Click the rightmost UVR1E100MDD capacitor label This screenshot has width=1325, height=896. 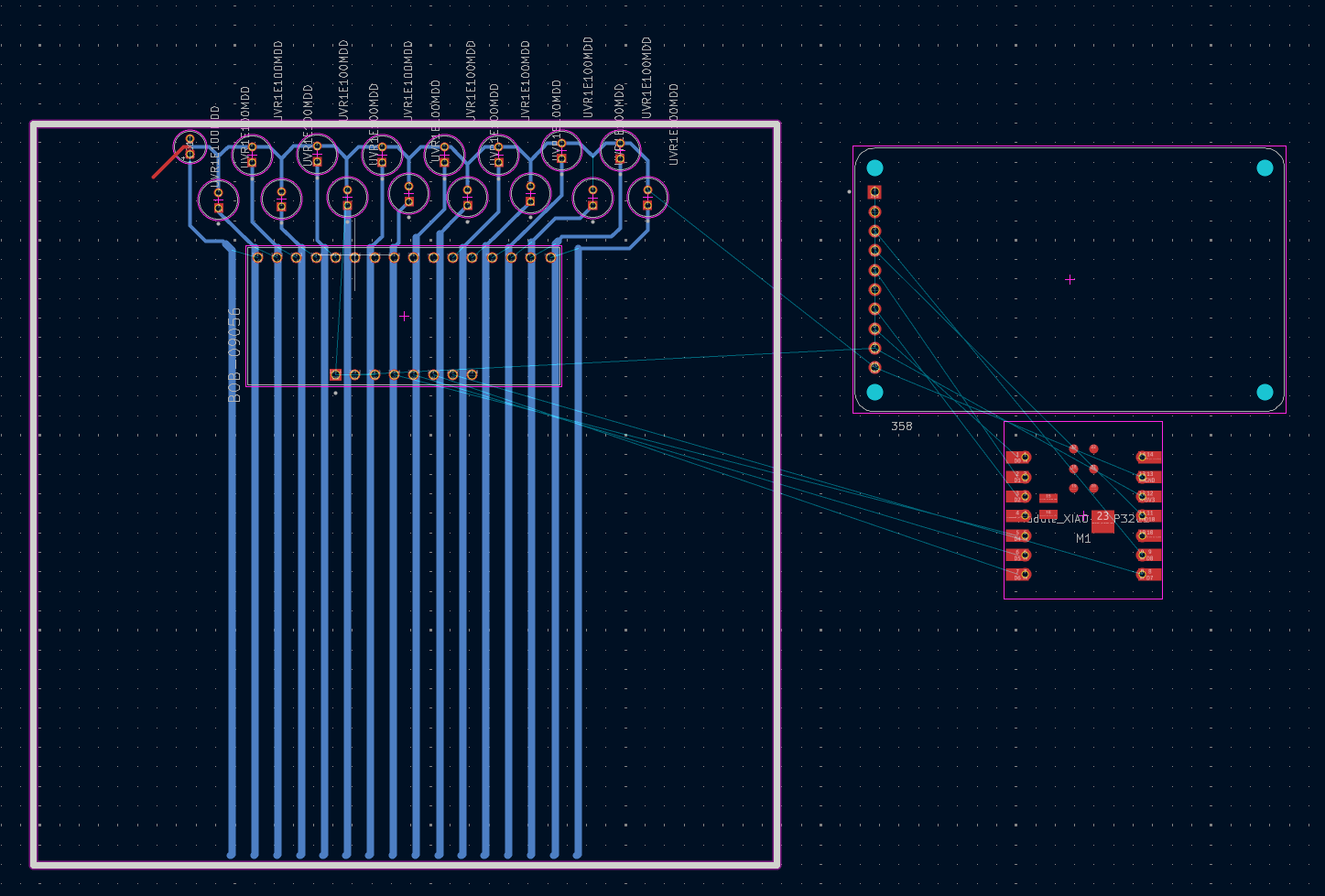tap(674, 124)
